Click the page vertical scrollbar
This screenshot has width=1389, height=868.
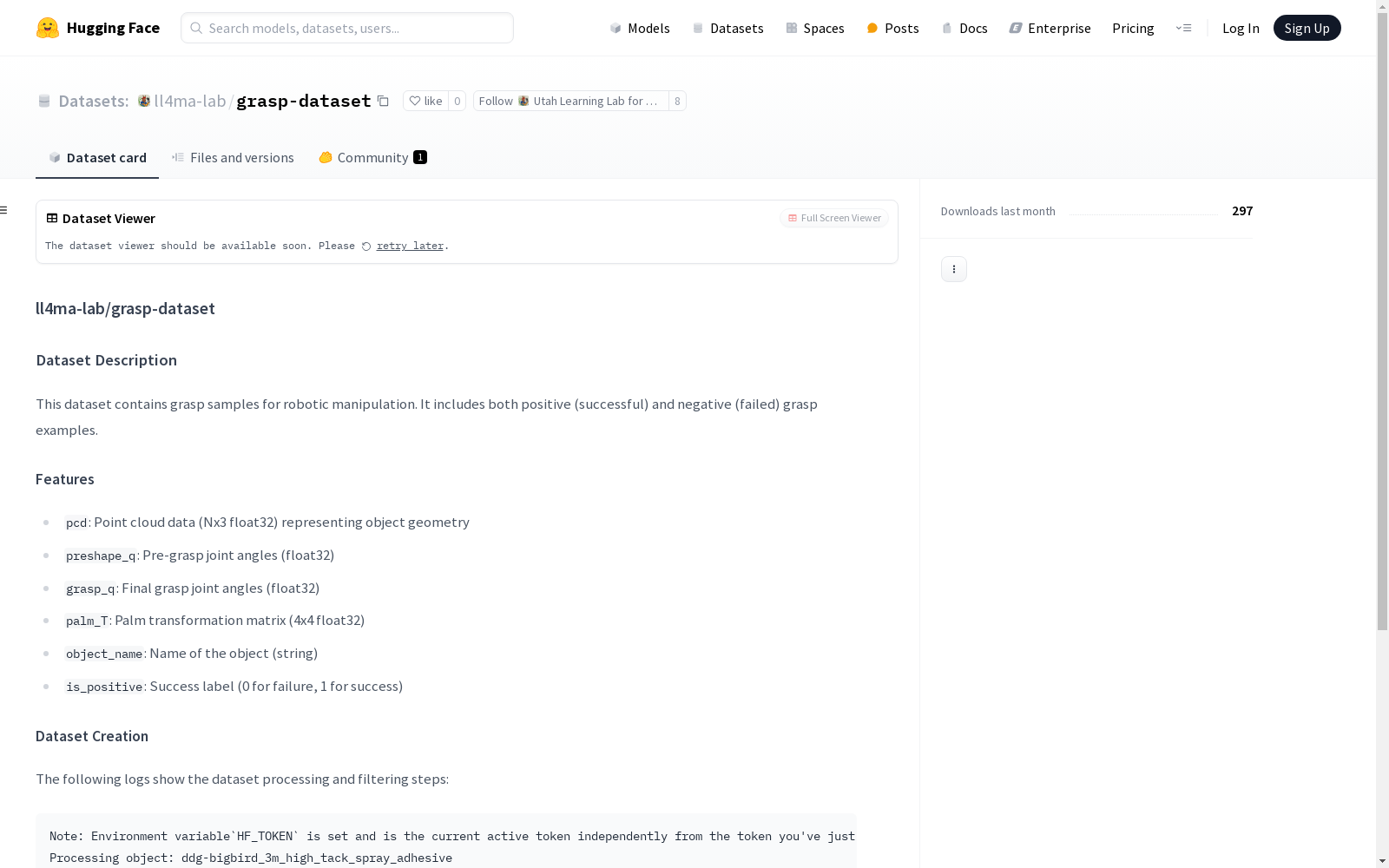coord(1382,347)
